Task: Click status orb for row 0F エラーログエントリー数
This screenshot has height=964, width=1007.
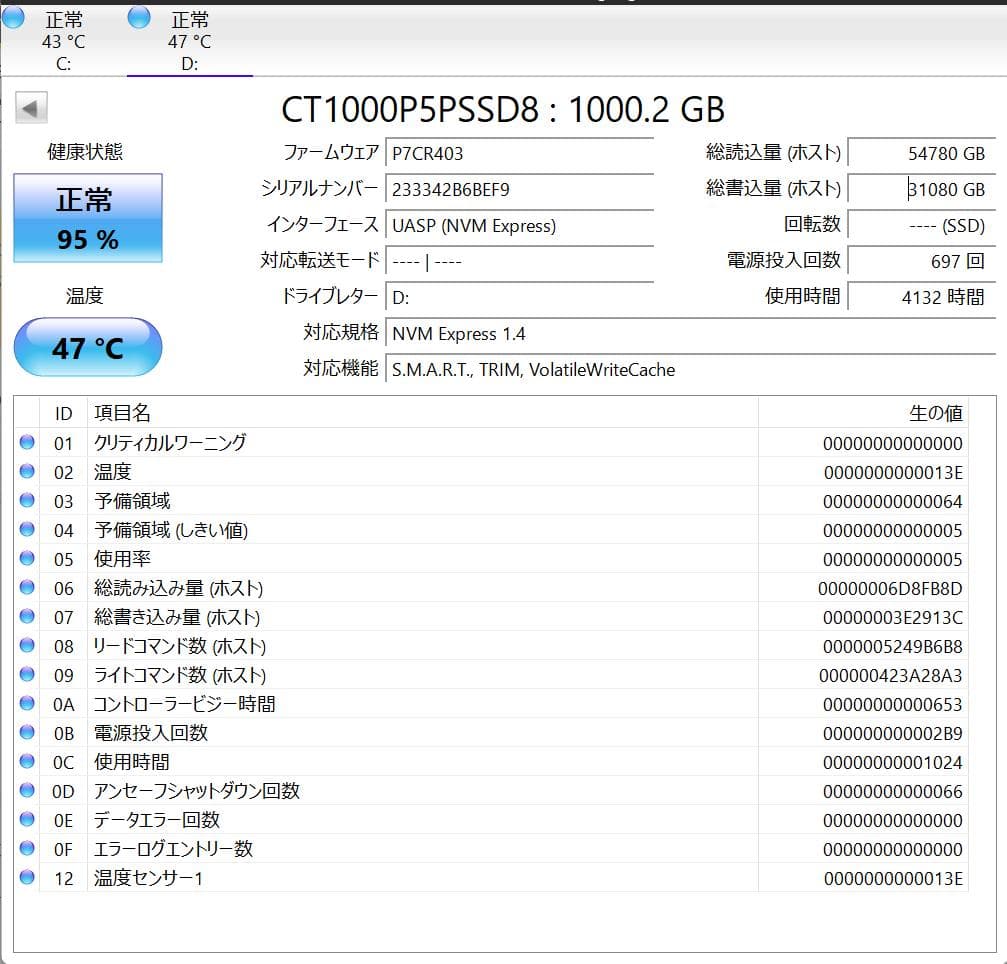Action: coord(27,848)
